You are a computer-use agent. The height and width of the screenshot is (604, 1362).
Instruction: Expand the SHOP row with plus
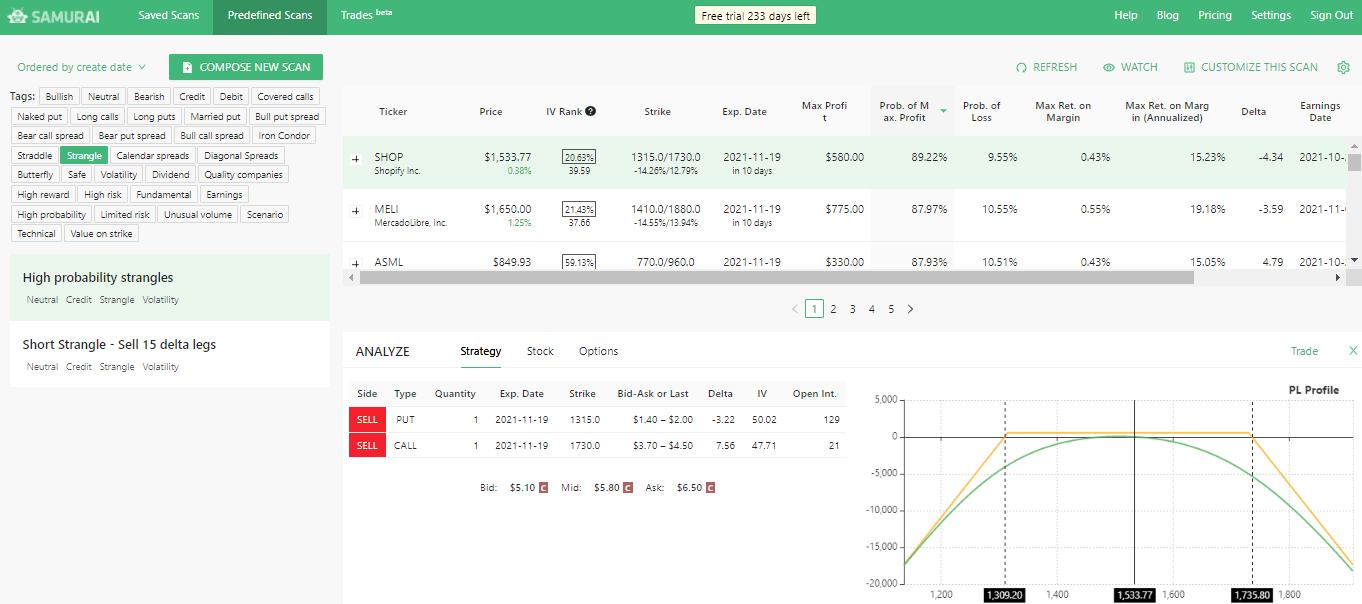pos(355,158)
